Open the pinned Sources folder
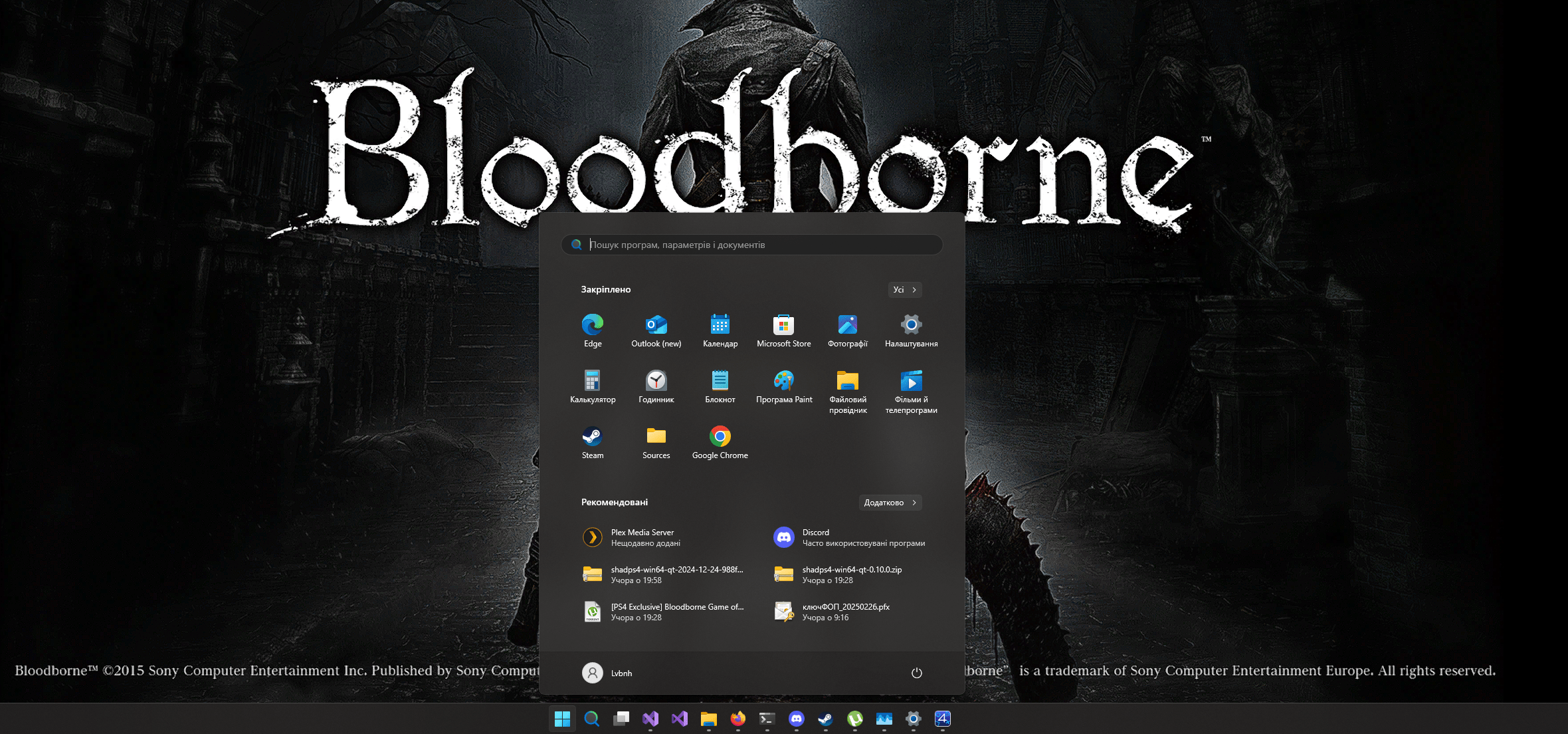 (656, 443)
